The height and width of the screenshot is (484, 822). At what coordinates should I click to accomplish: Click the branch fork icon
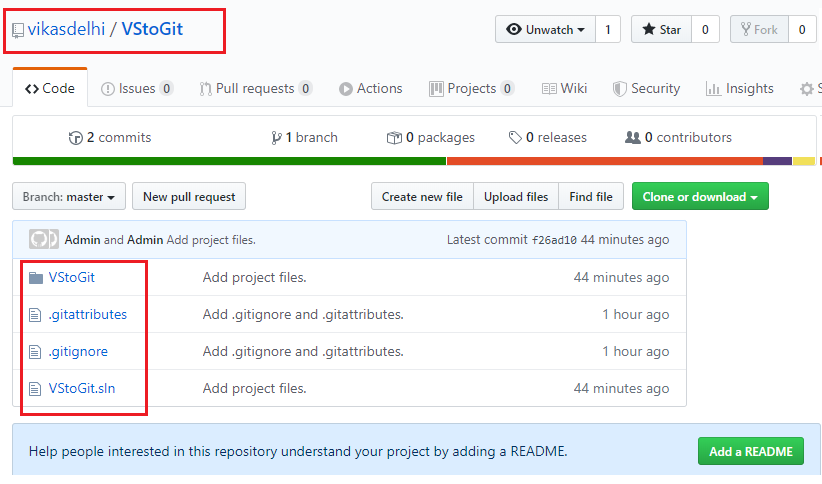tap(276, 138)
